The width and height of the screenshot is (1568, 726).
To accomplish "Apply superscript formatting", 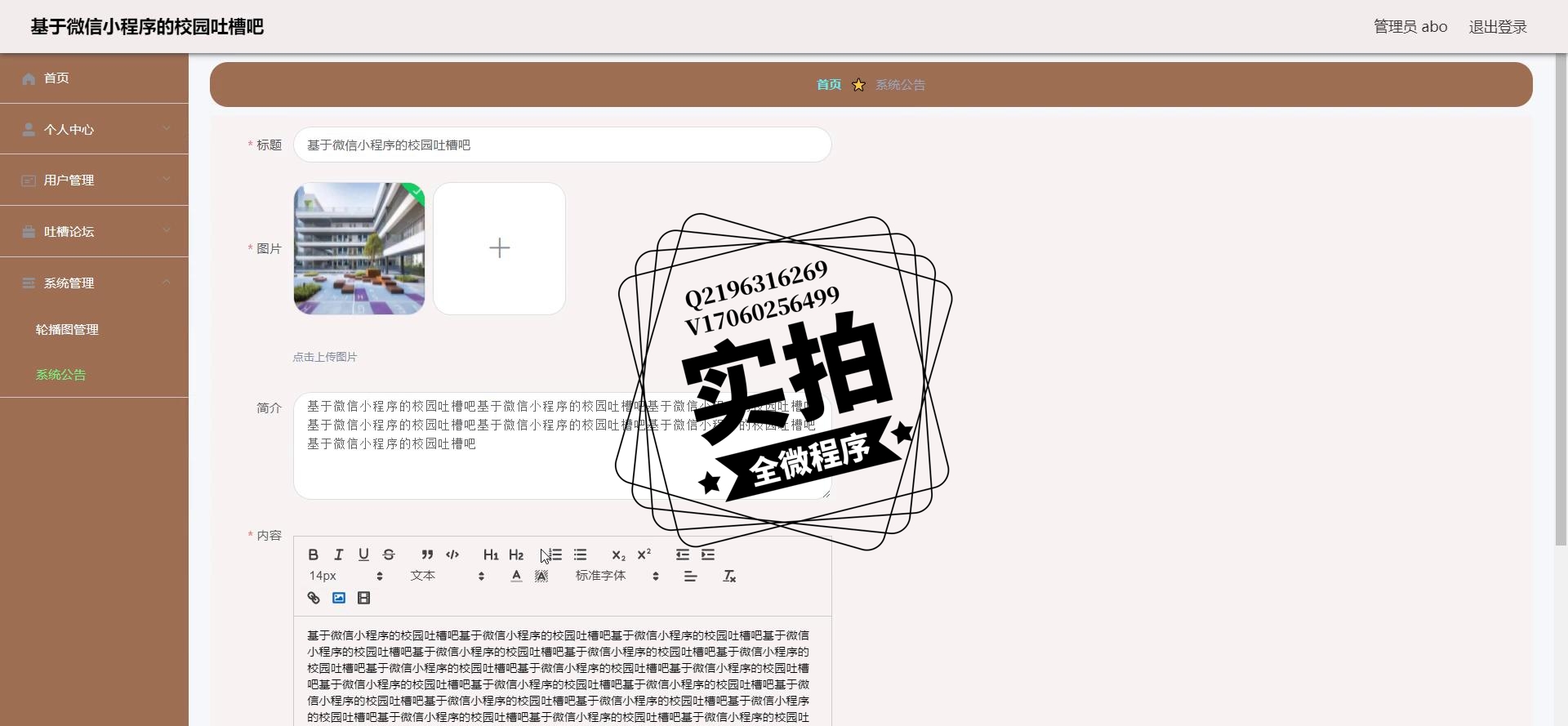I will 644,555.
